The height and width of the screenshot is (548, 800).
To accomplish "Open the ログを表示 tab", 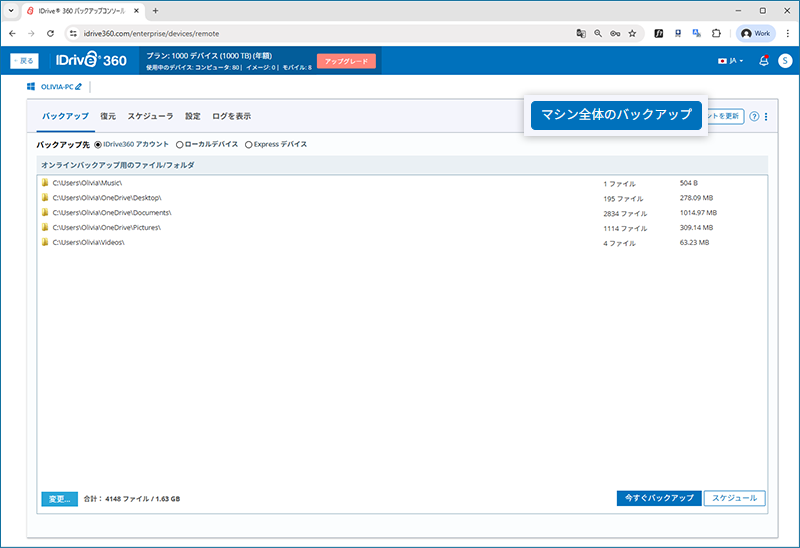I will coord(231,116).
